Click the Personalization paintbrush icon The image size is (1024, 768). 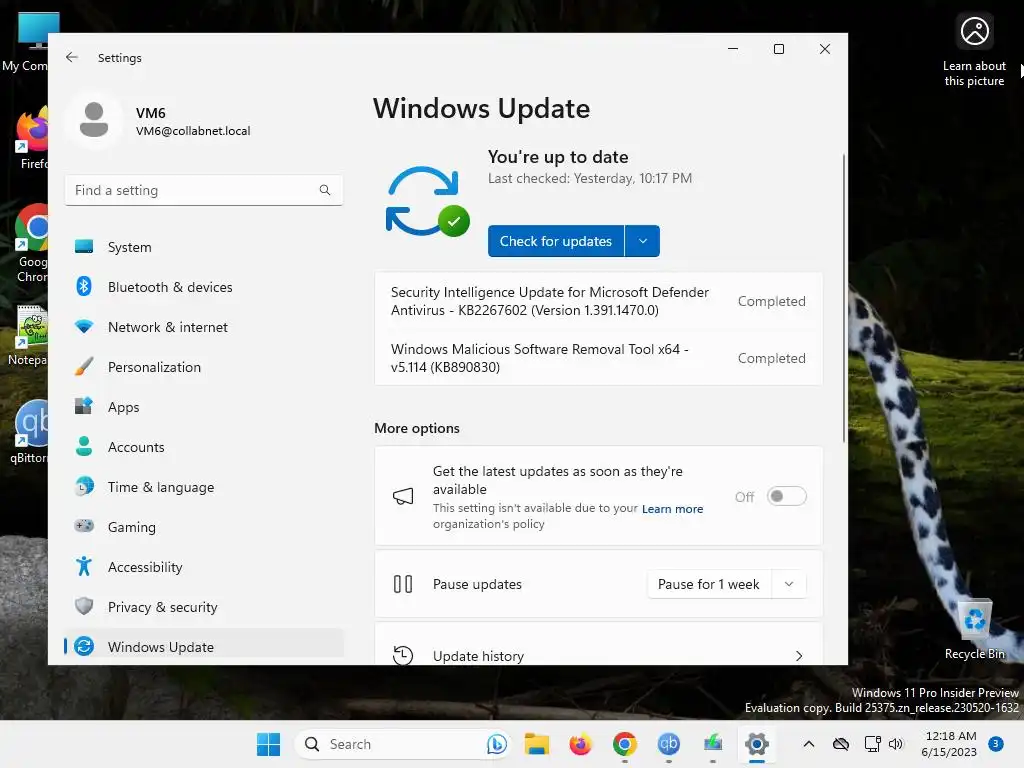click(x=84, y=366)
